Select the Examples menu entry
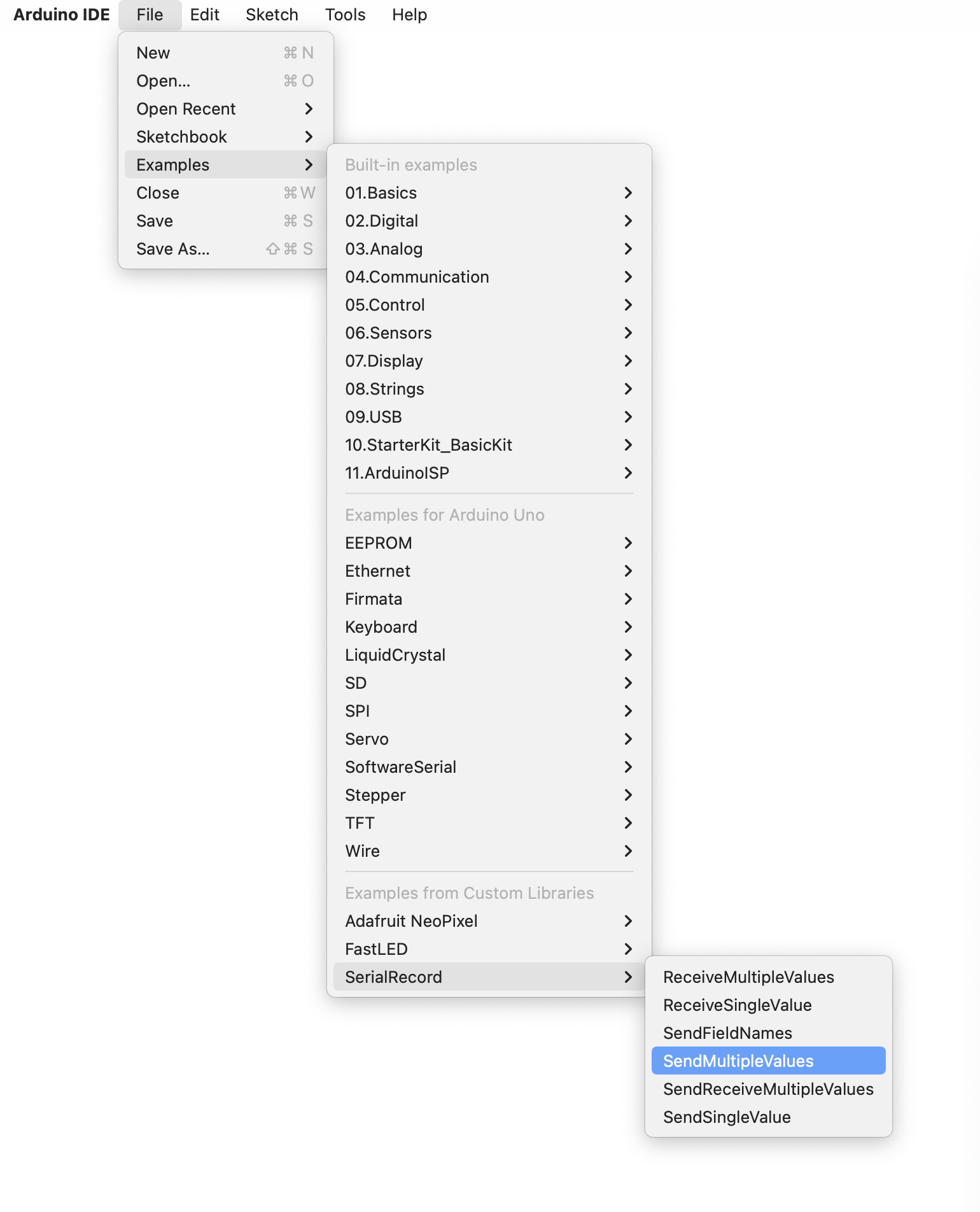The height and width of the screenshot is (1212, 980). 226,165
